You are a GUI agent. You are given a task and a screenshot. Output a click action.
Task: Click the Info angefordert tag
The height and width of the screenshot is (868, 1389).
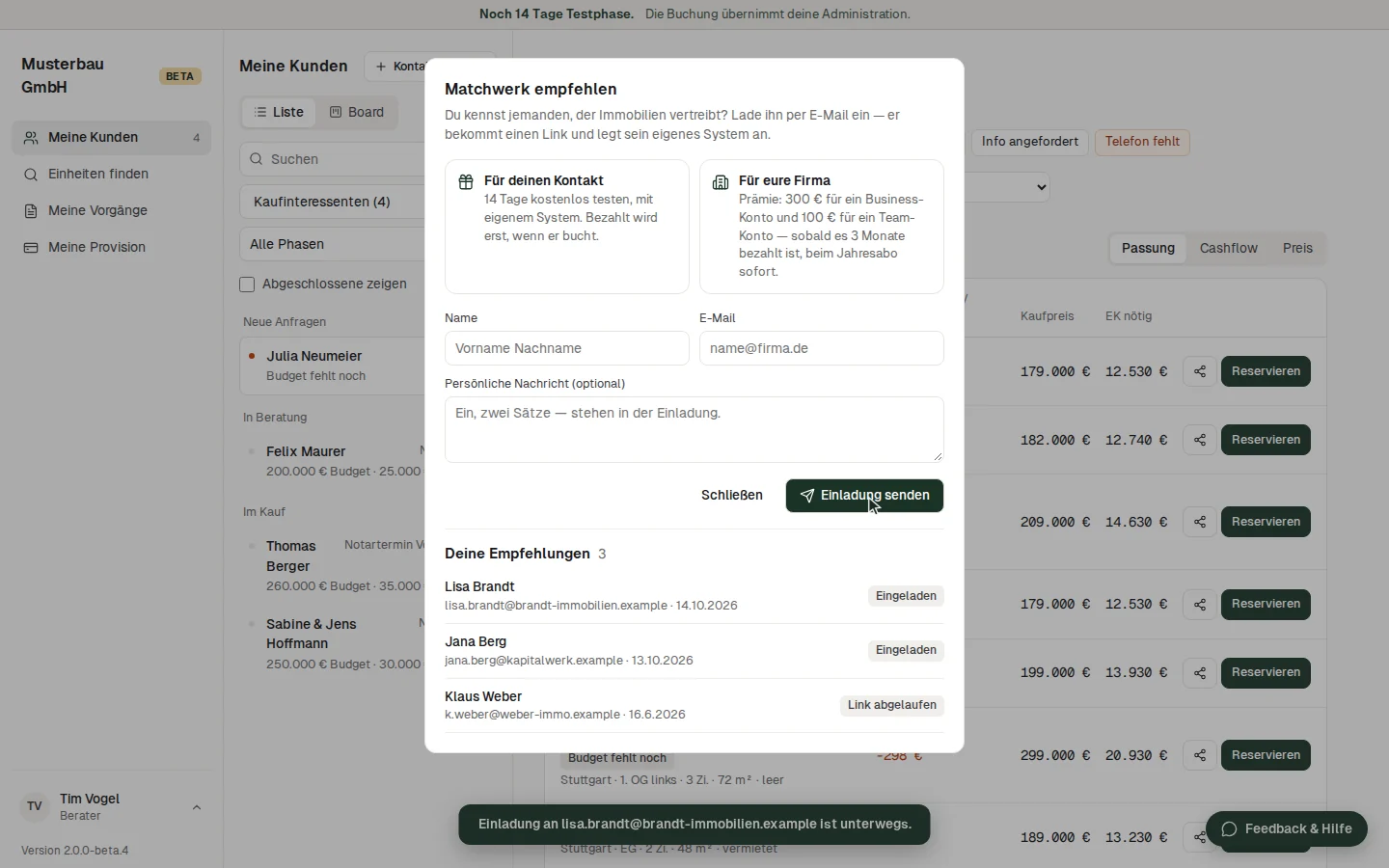tap(1029, 142)
